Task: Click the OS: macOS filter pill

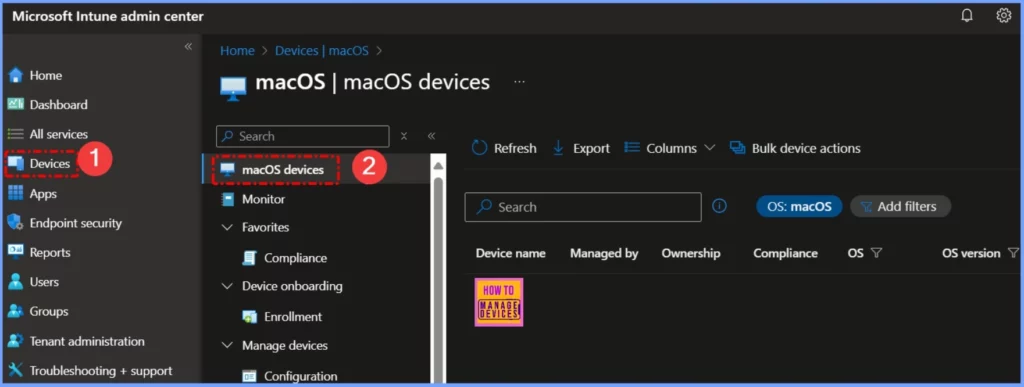Action: 799,206
